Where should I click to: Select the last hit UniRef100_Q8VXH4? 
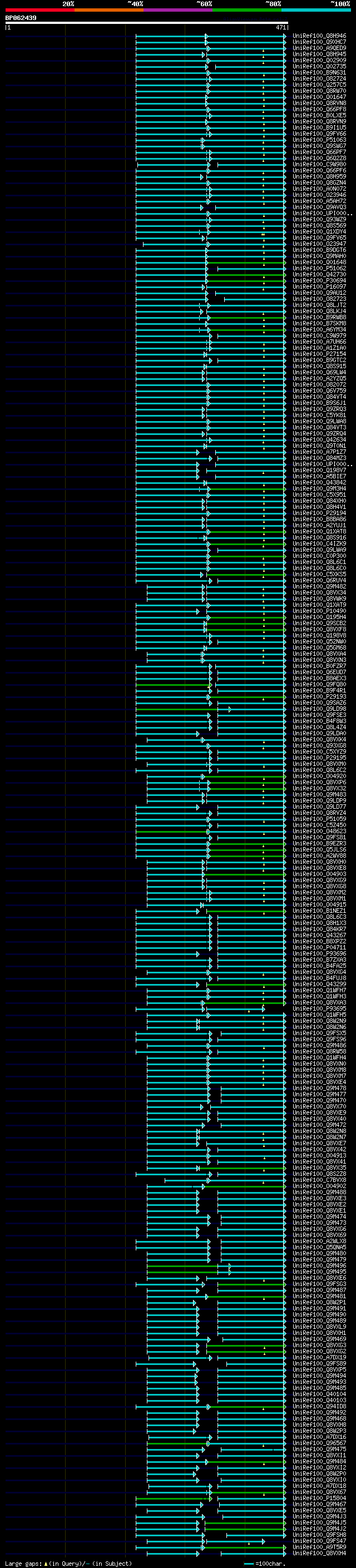319,1553
